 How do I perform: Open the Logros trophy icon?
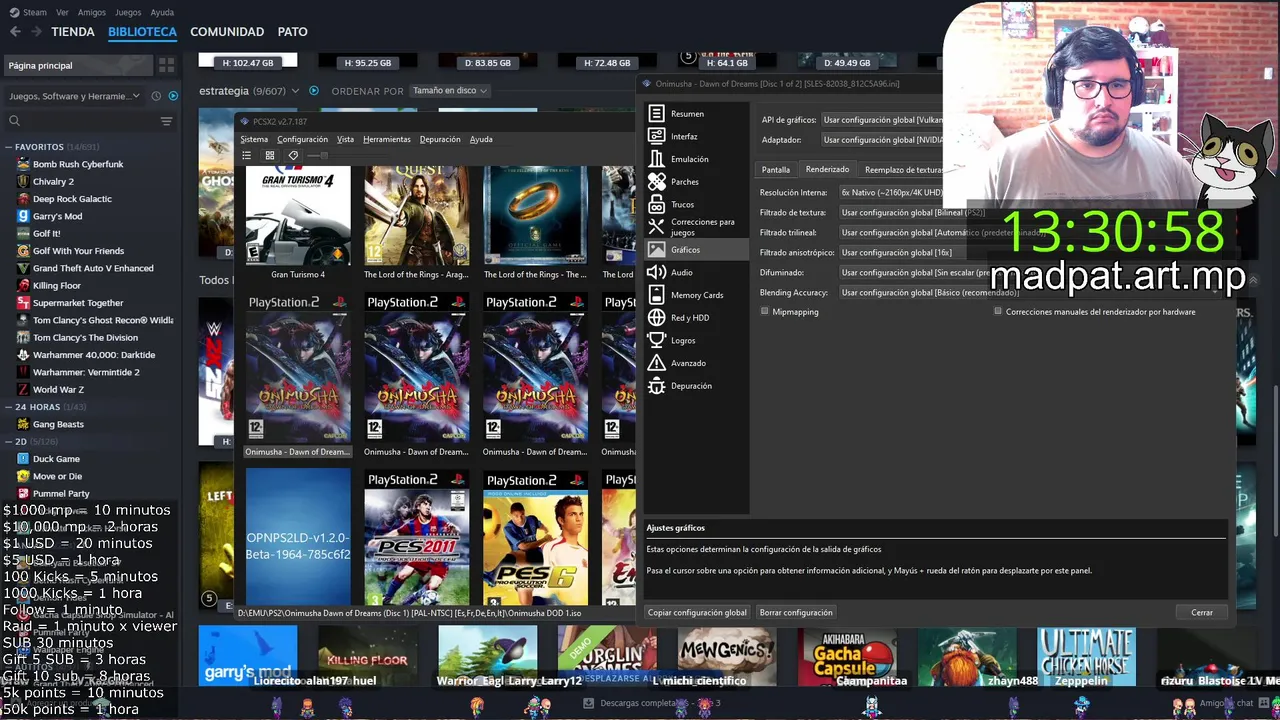click(656, 340)
